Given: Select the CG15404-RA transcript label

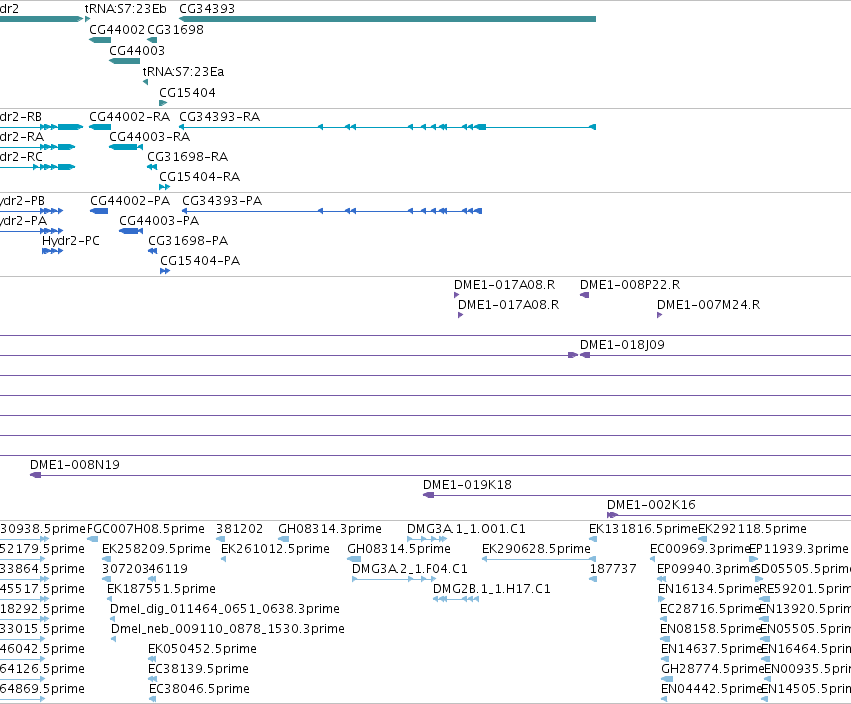Looking at the screenshot, I should (200, 177).
